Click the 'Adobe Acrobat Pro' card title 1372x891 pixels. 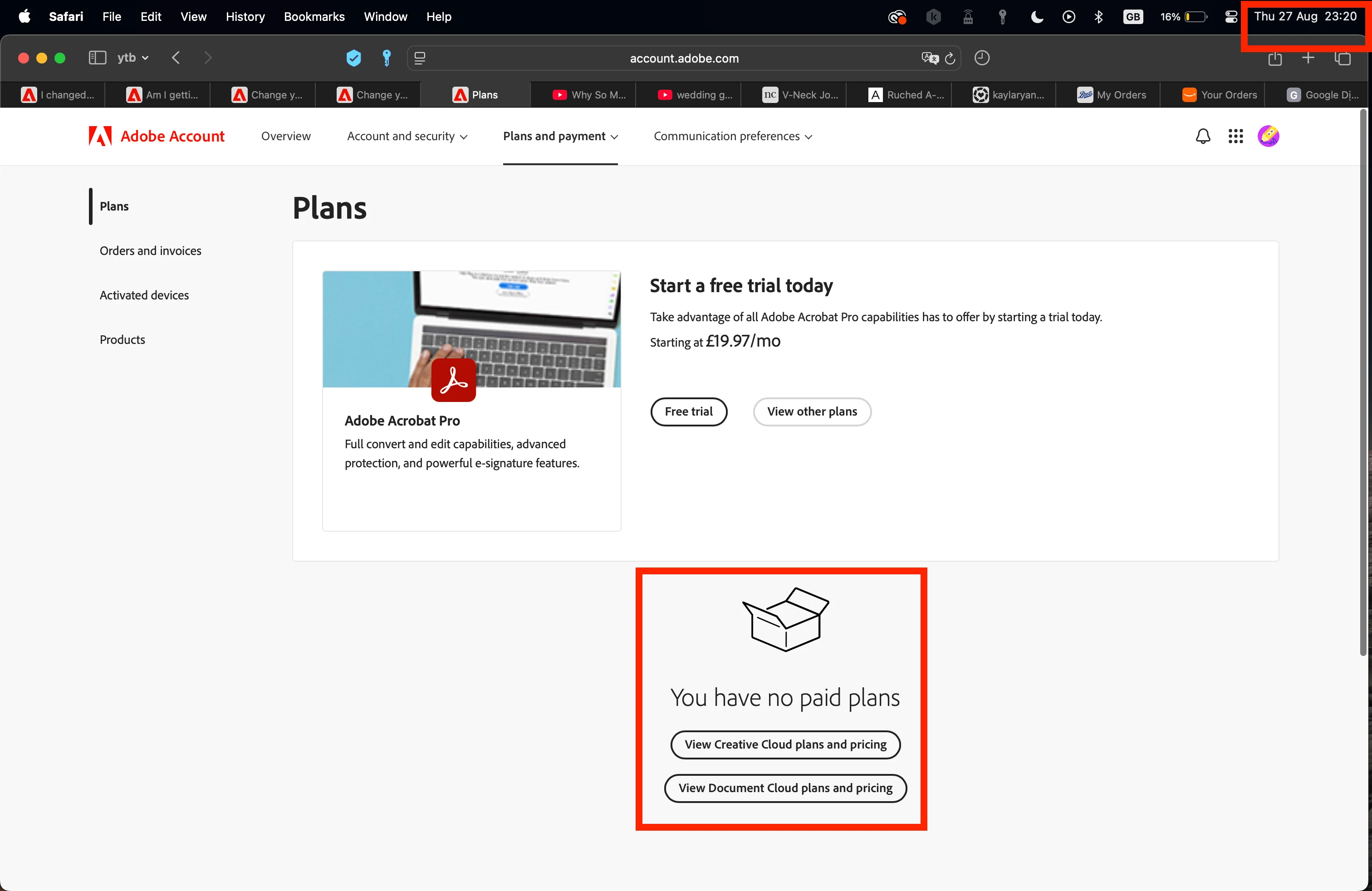coord(402,421)
